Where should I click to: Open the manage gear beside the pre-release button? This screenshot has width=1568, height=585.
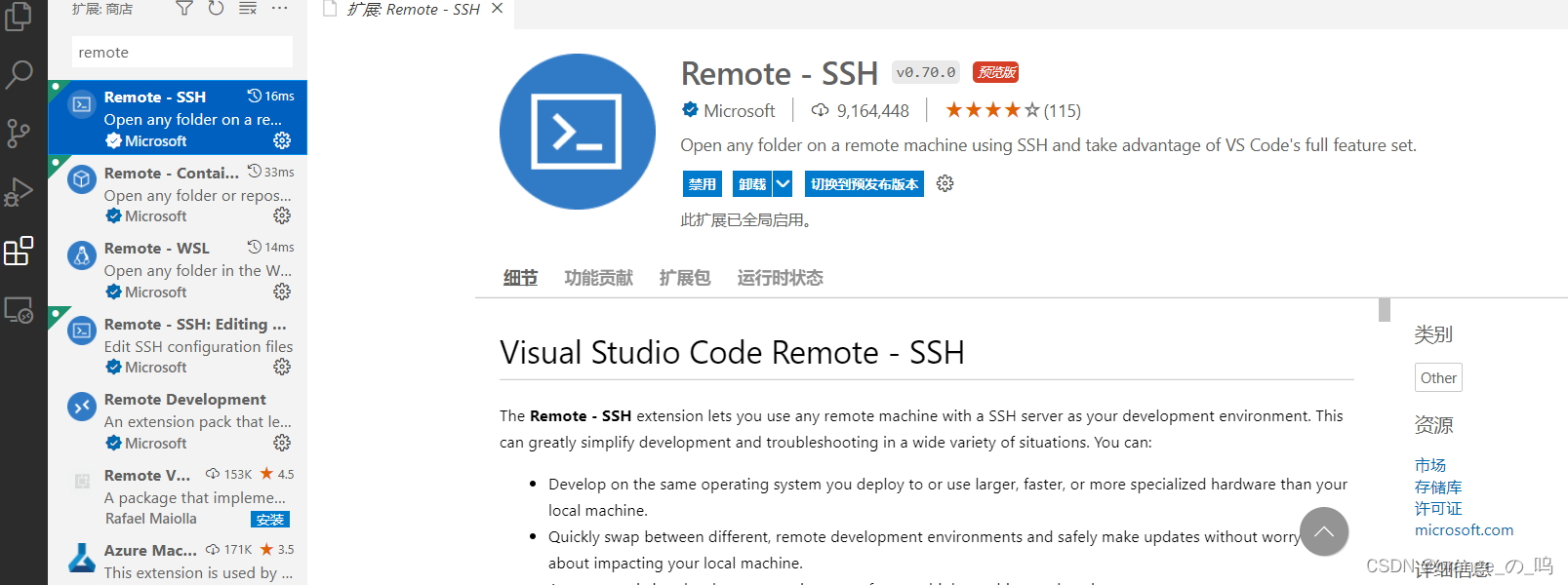[945, 183]
